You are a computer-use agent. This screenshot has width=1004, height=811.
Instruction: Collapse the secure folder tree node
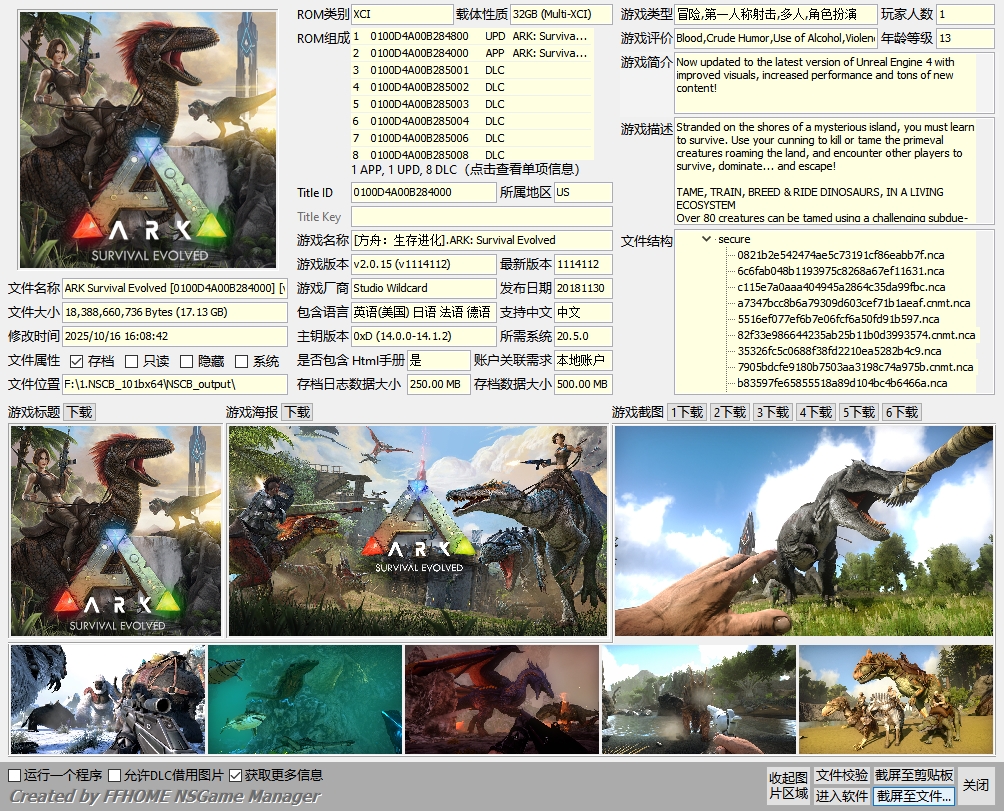[706, 239]
